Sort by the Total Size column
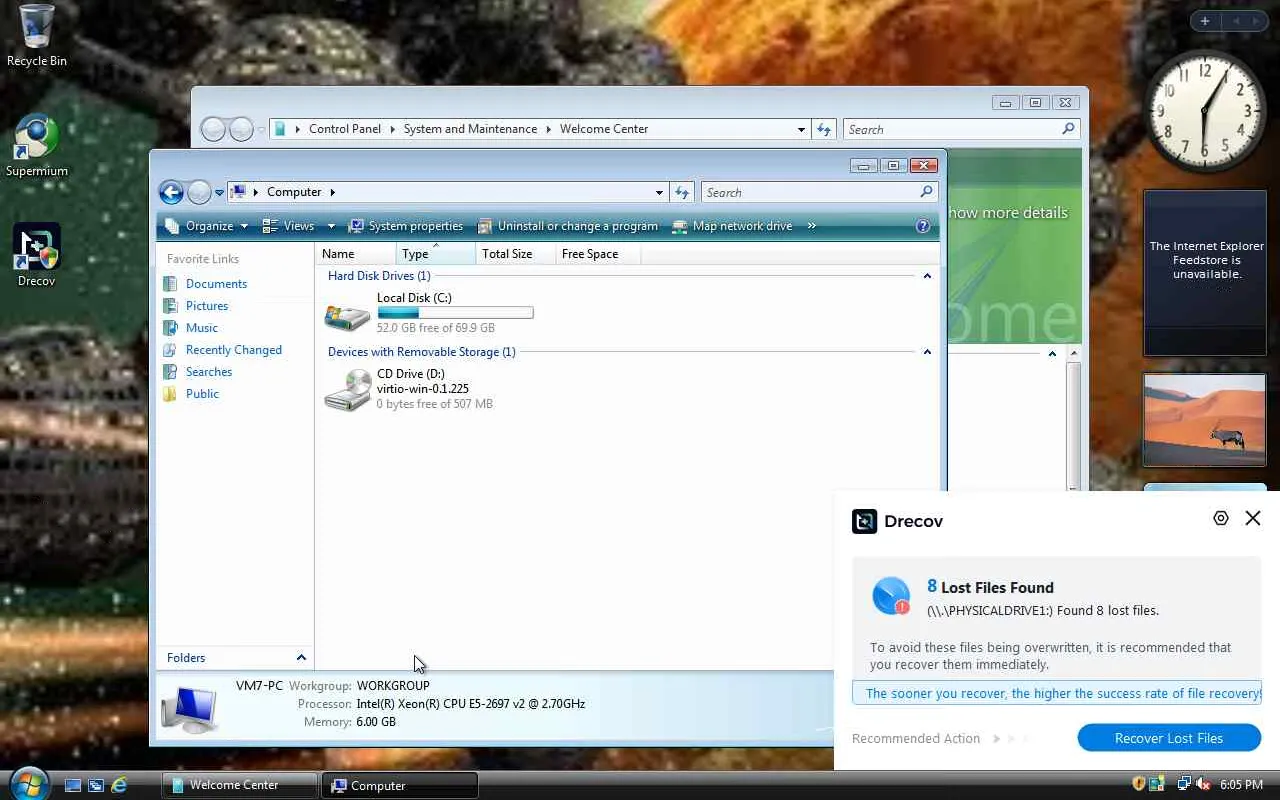The width and height of the screenshot is (1280, 800). (x=516, y=254)
